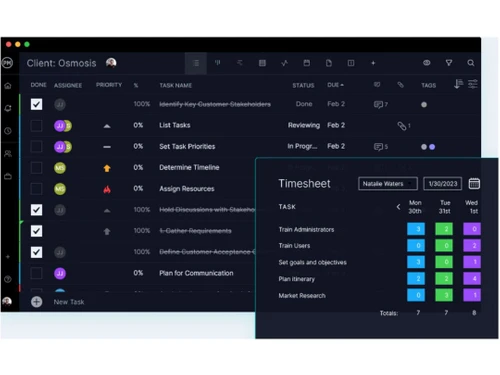Click grey tag dot on first task row

click(x=424, y=105)
